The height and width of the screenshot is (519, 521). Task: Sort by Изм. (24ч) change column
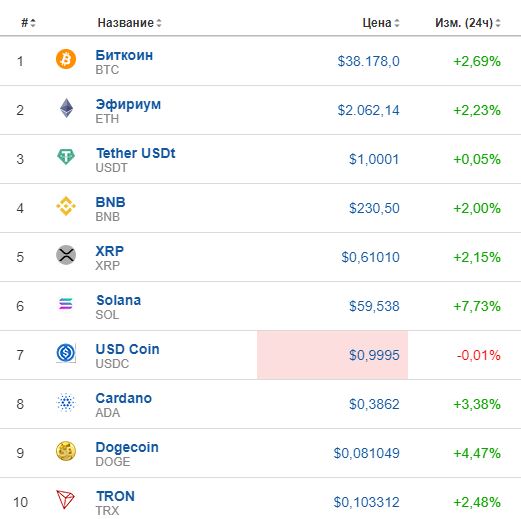468,23
